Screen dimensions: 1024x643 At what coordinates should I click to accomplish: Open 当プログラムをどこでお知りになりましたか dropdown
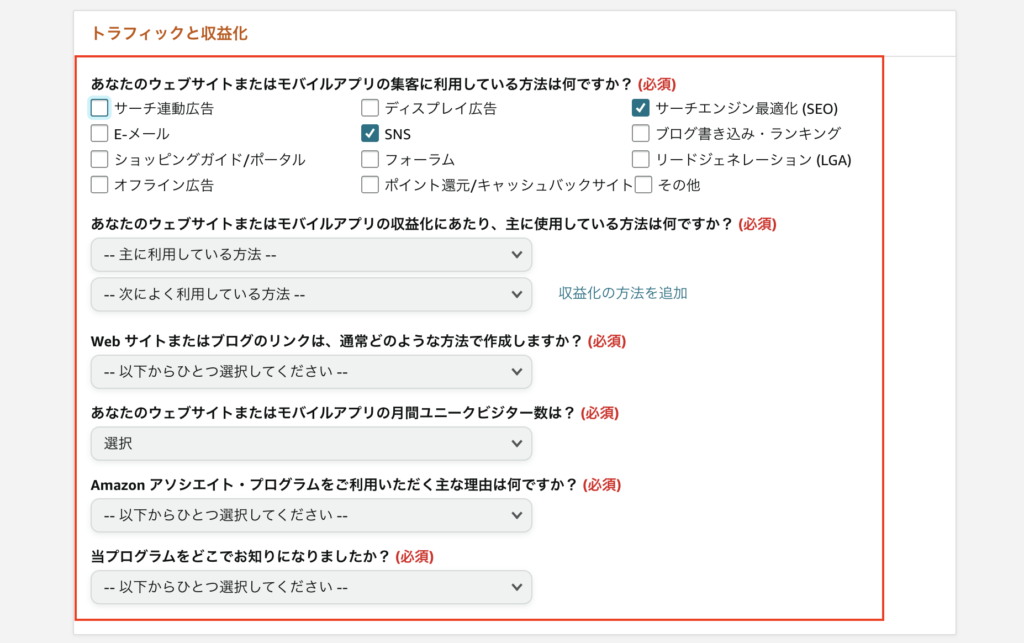[x=312, y=588]
